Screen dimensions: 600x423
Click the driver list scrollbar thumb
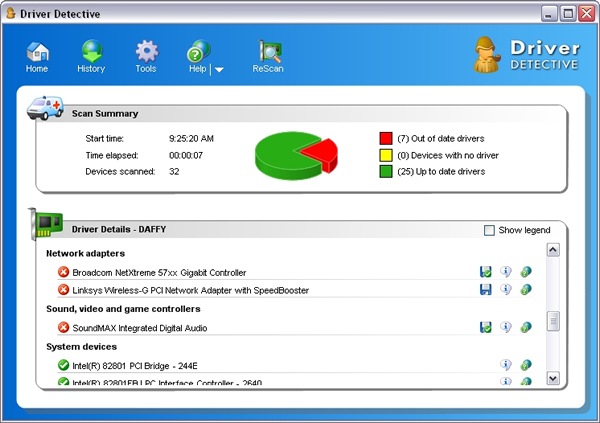553,321
